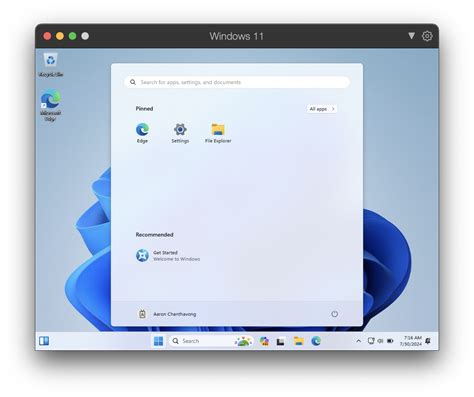This screenshot has height=397, width=474.
Task: Open the Copilot icon on taskbar
Action: 264,341
